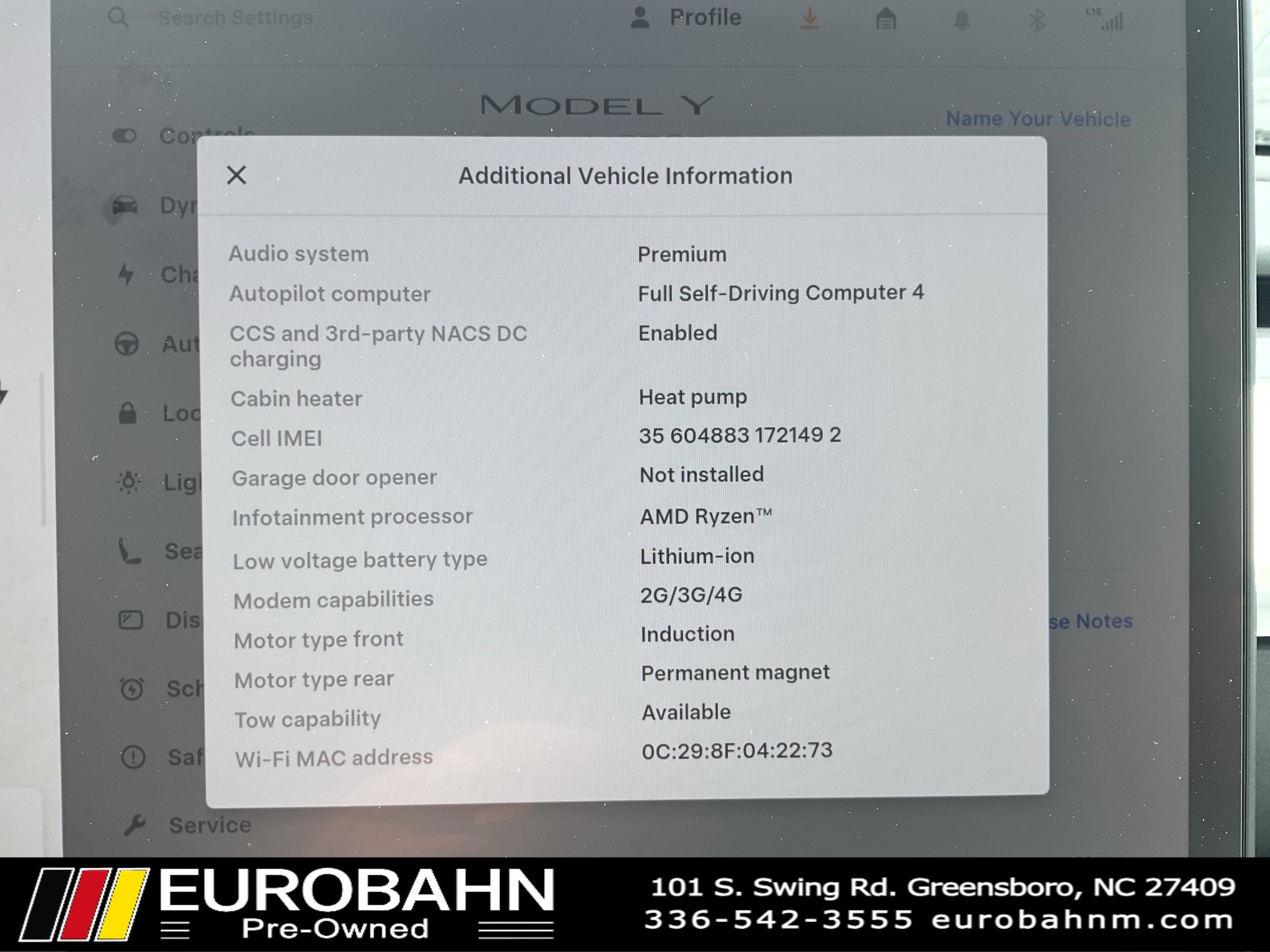Viewport: 1270px width, 952px height.
Task: Click the Additional Vehicle Information title
Action: [625, 176]
